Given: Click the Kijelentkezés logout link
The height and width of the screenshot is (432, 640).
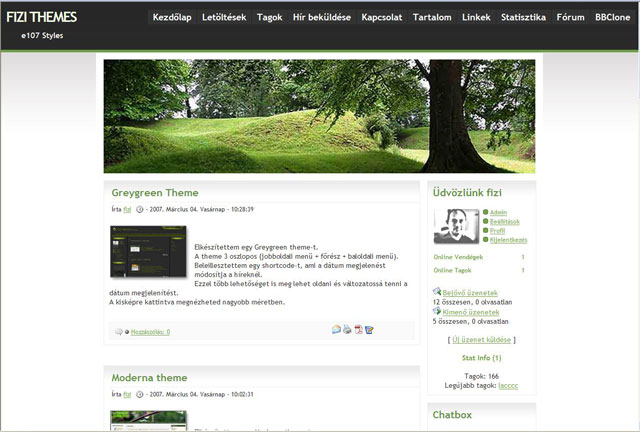Looking at the screenshot, I should coord(508,240).
